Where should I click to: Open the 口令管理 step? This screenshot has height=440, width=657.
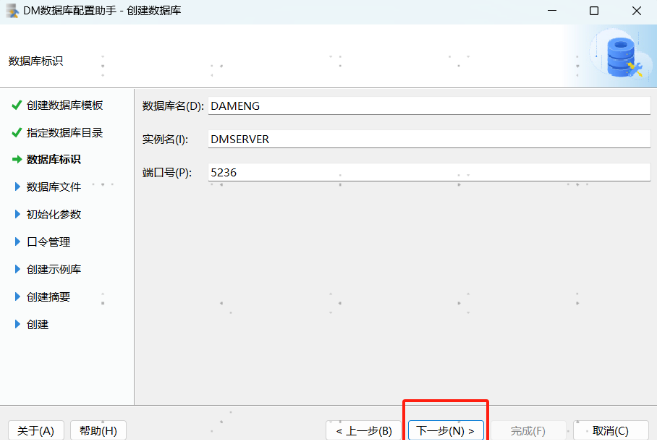[x=48, y=242]
